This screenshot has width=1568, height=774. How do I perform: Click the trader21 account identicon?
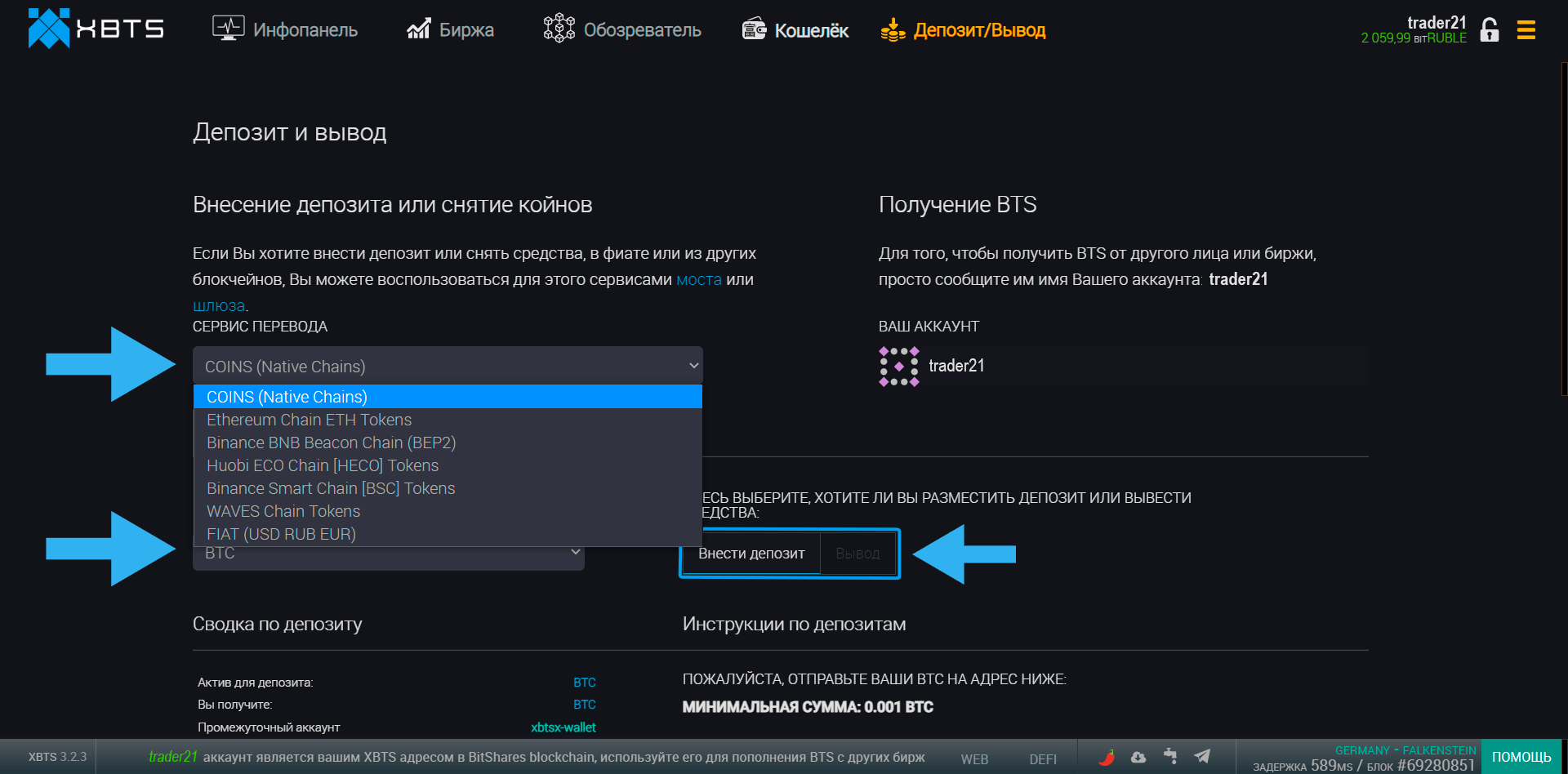pos(898,366)
